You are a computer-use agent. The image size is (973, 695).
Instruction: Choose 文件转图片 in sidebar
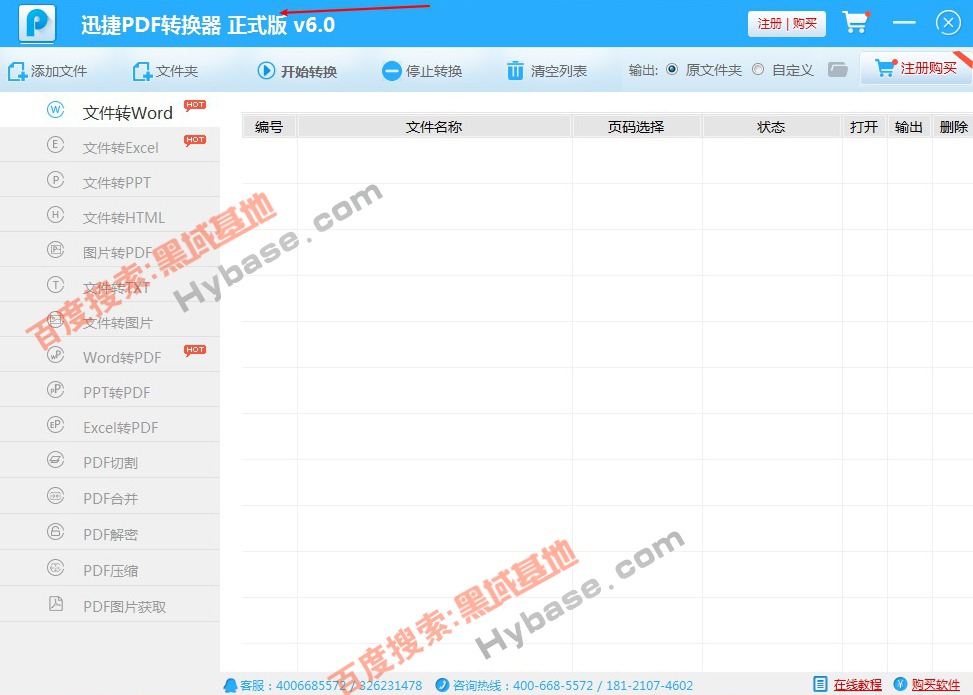coord(110,320)
